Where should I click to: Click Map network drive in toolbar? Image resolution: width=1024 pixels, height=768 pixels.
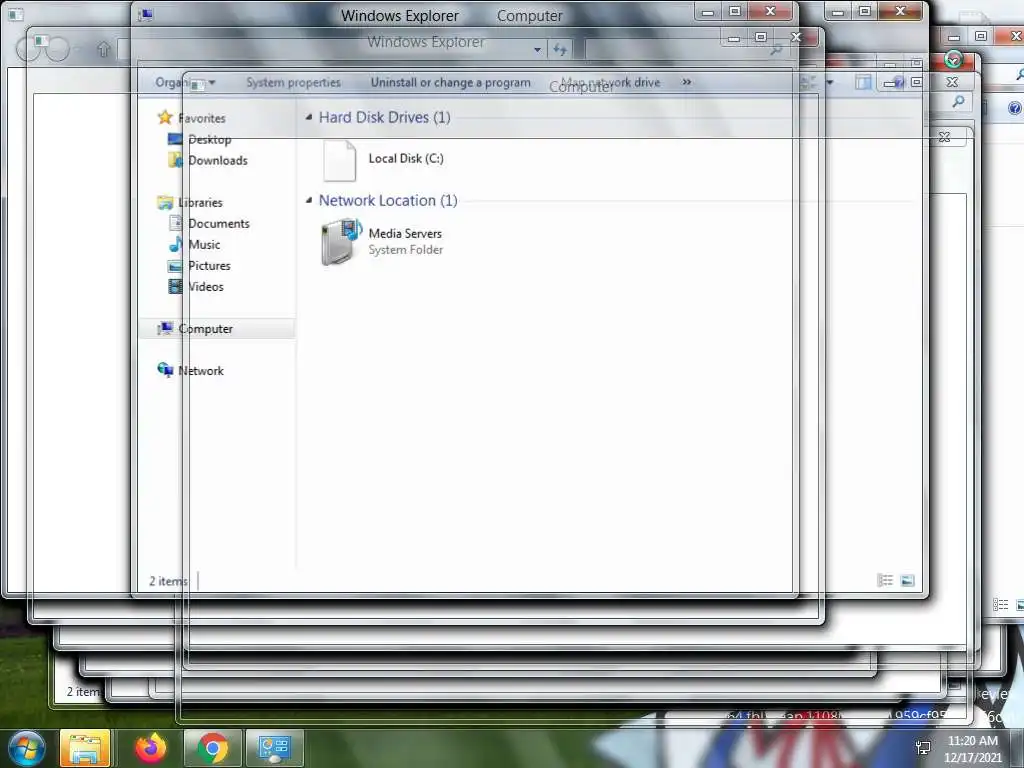[610, 82]
